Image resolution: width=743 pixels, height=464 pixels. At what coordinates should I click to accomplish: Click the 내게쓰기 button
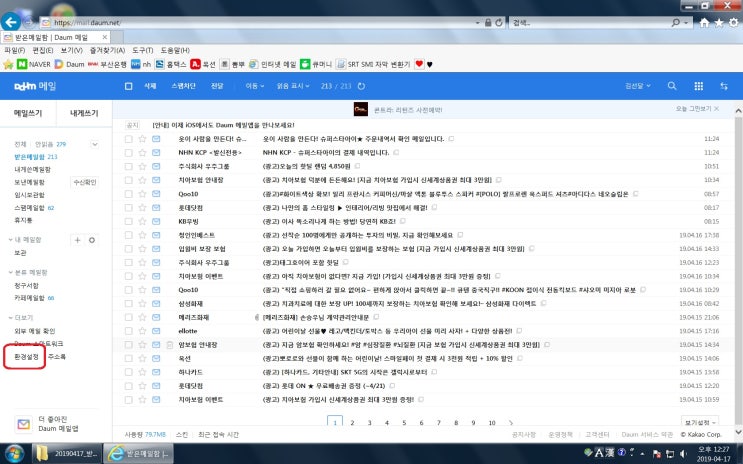[84, 113]
